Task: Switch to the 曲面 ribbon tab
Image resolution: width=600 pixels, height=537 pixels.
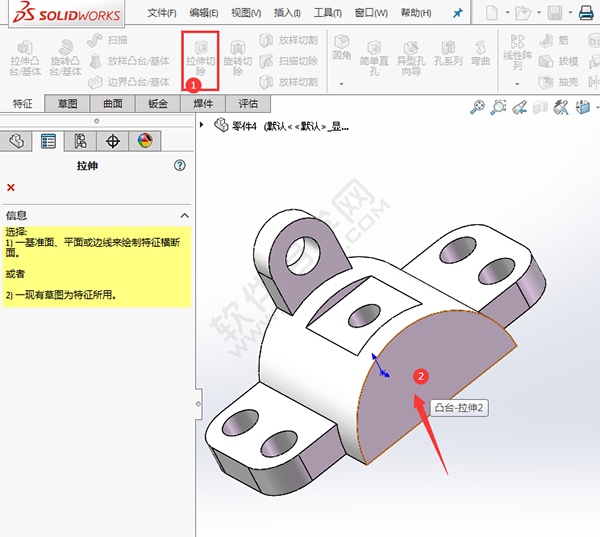Action: (112, 104)
